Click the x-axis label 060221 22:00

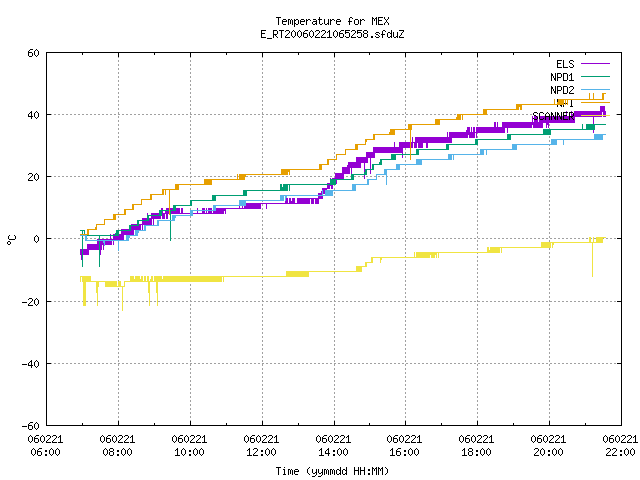pos(620,446)
